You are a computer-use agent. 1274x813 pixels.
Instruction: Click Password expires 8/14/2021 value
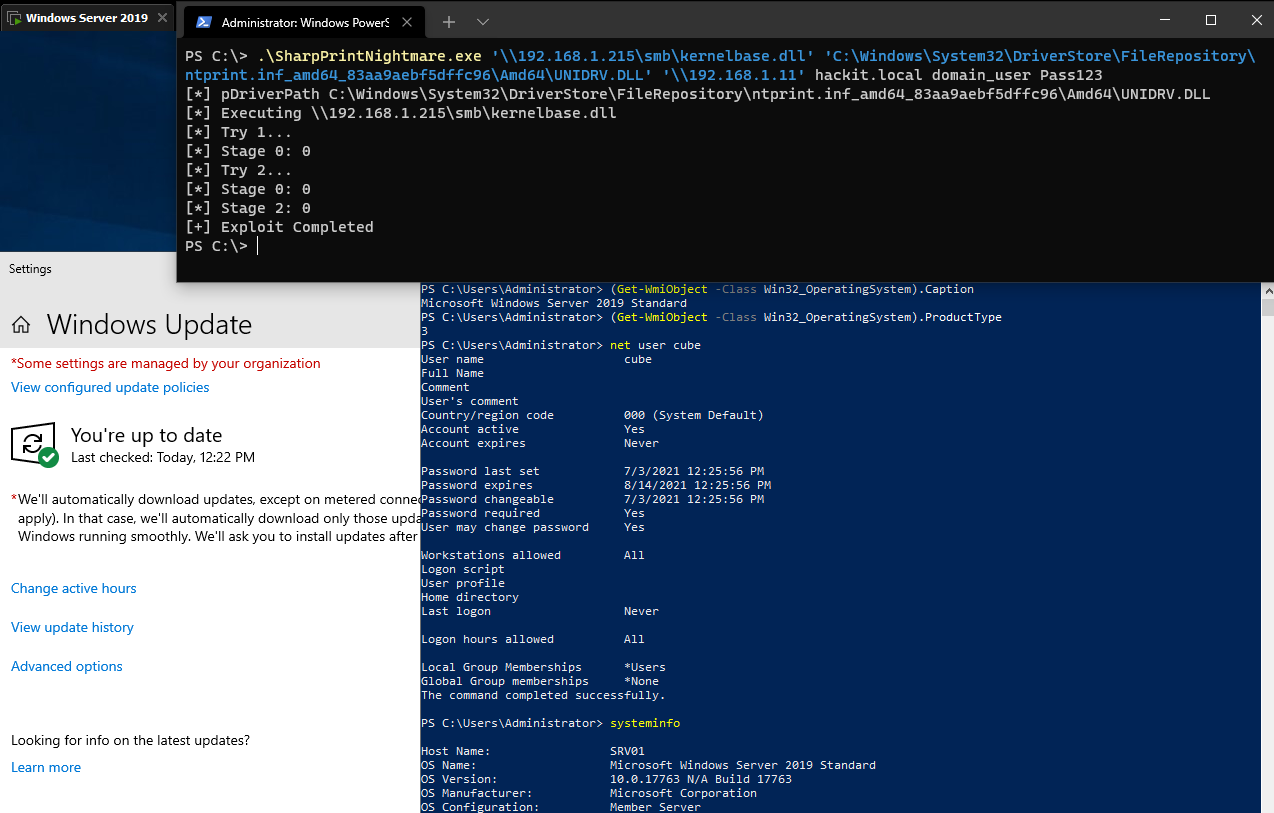point(697,485)
